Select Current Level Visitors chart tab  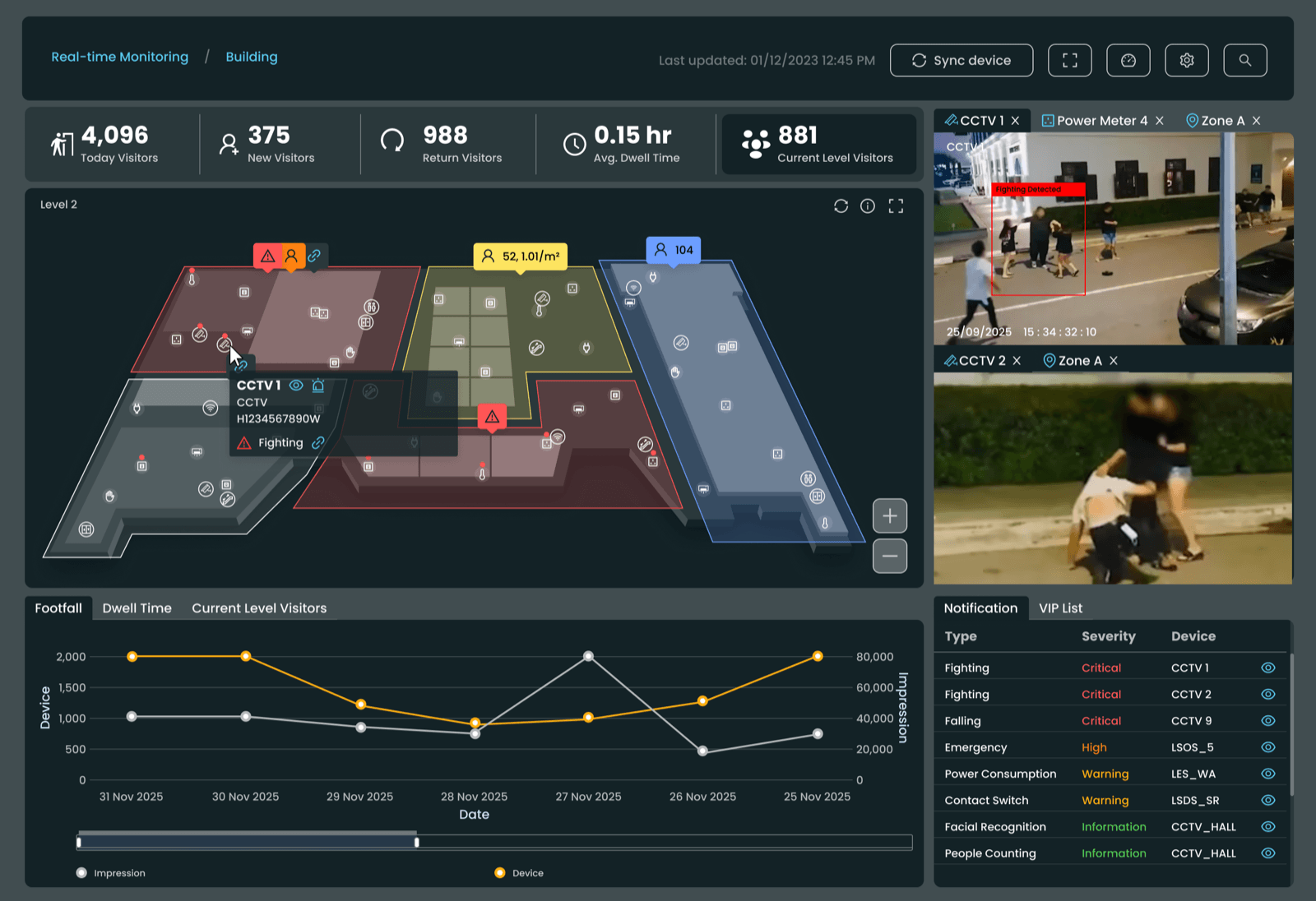(x=259, y=608)
